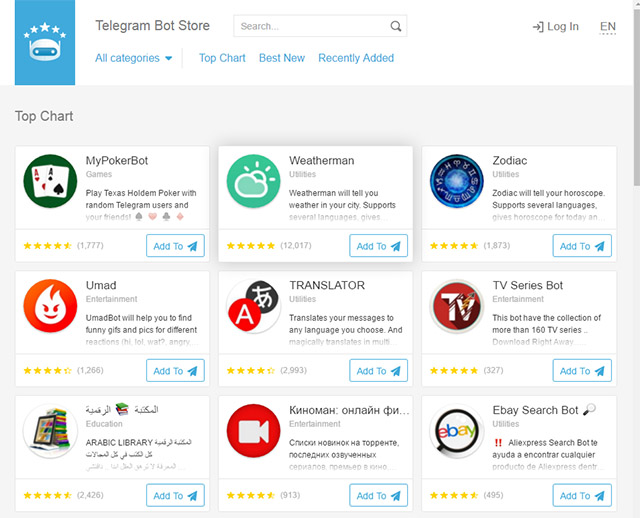640x518 pixels.
Task: Open the TV Series Bot icon
Action: (457, 306)
